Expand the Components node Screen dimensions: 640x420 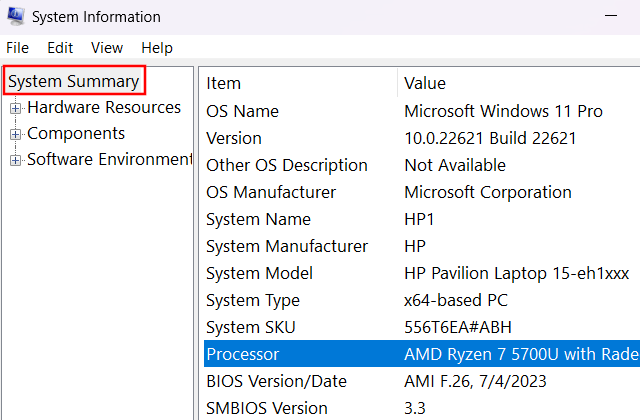16,134
